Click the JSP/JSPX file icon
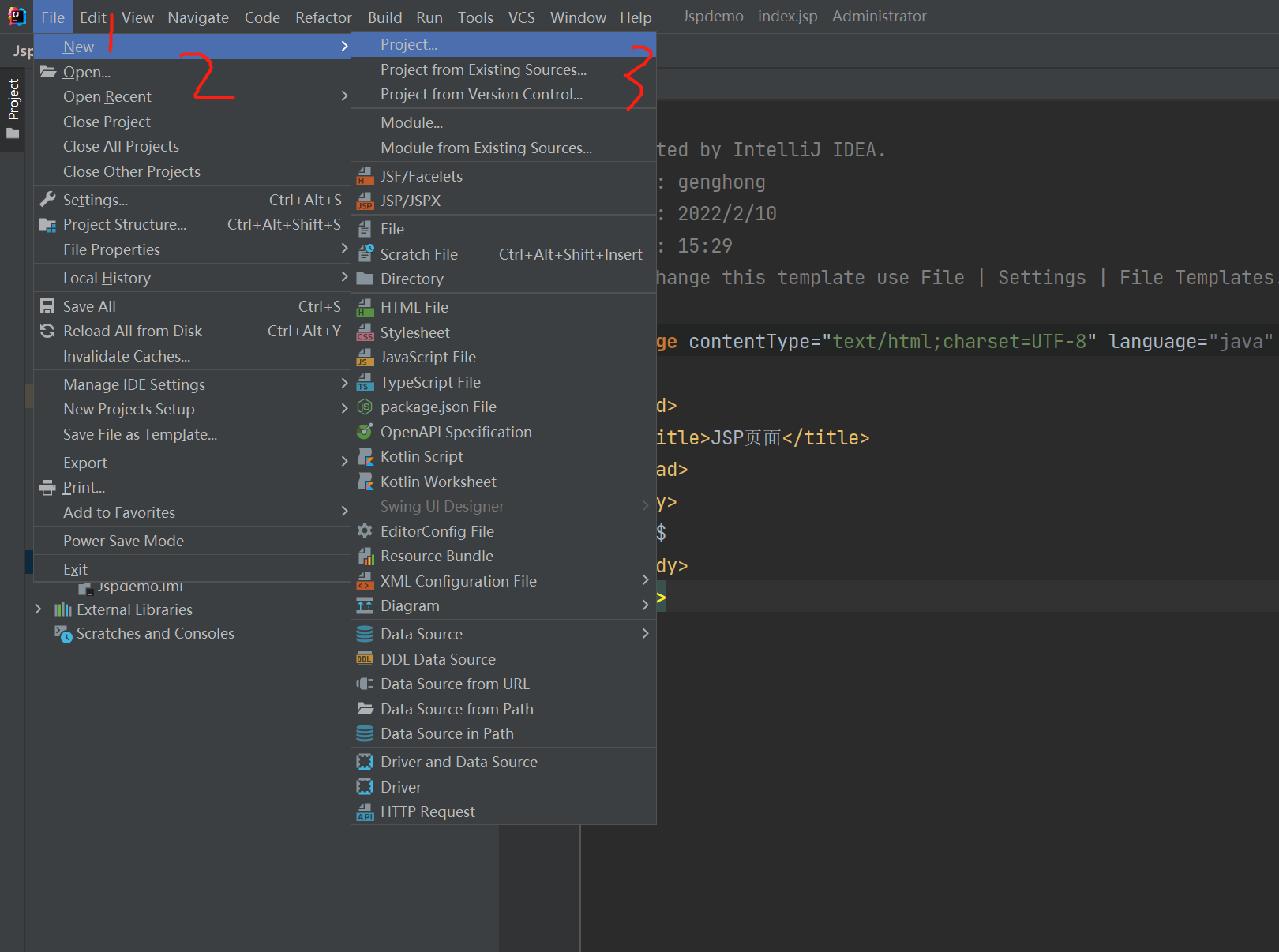The image size is (1279, 952). [x=365, y=201]
